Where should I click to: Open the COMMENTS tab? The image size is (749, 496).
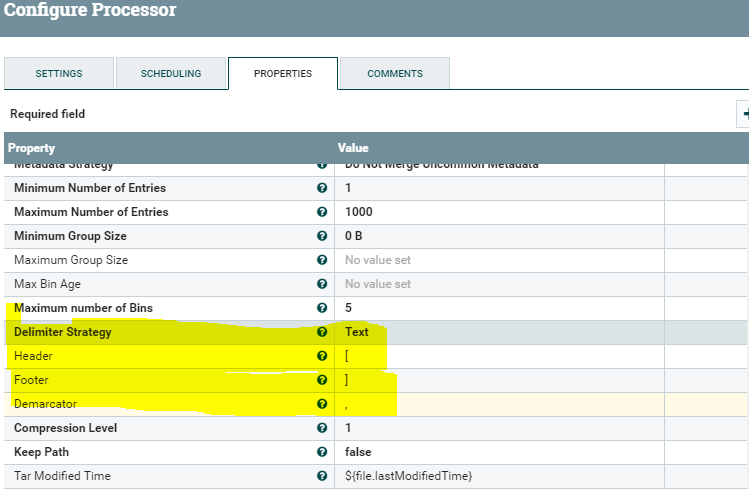click(x=395, y=74)
